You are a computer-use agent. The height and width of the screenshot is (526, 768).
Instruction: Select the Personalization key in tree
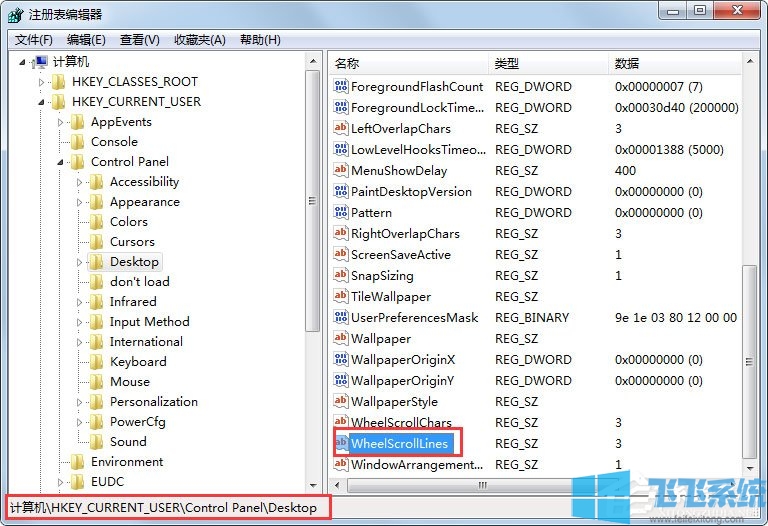click(153, 401)
